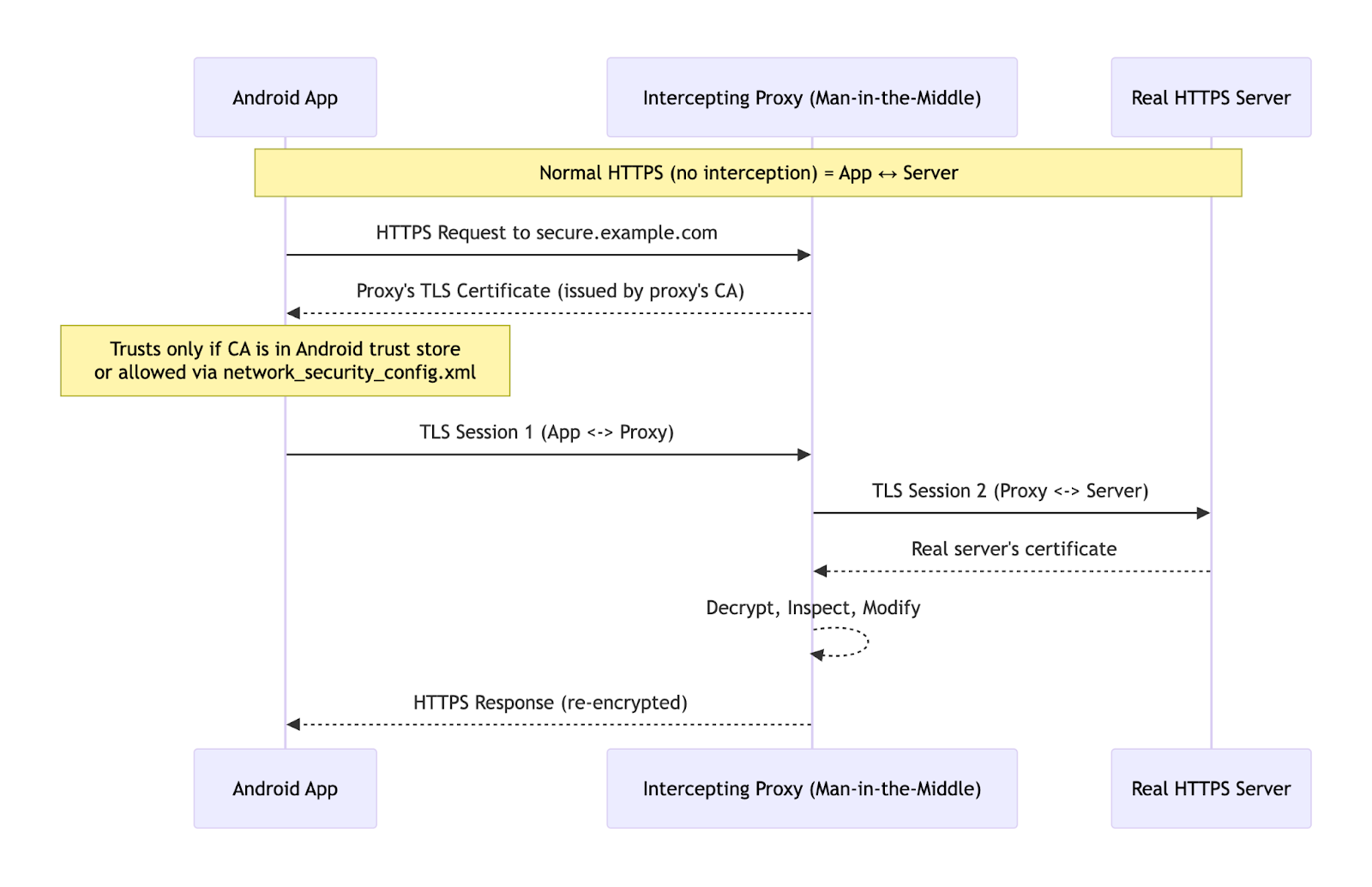The image size is (1372, 887).
Task: Click the Real HTTPS Server box at top
Action: coord(1210,97)
